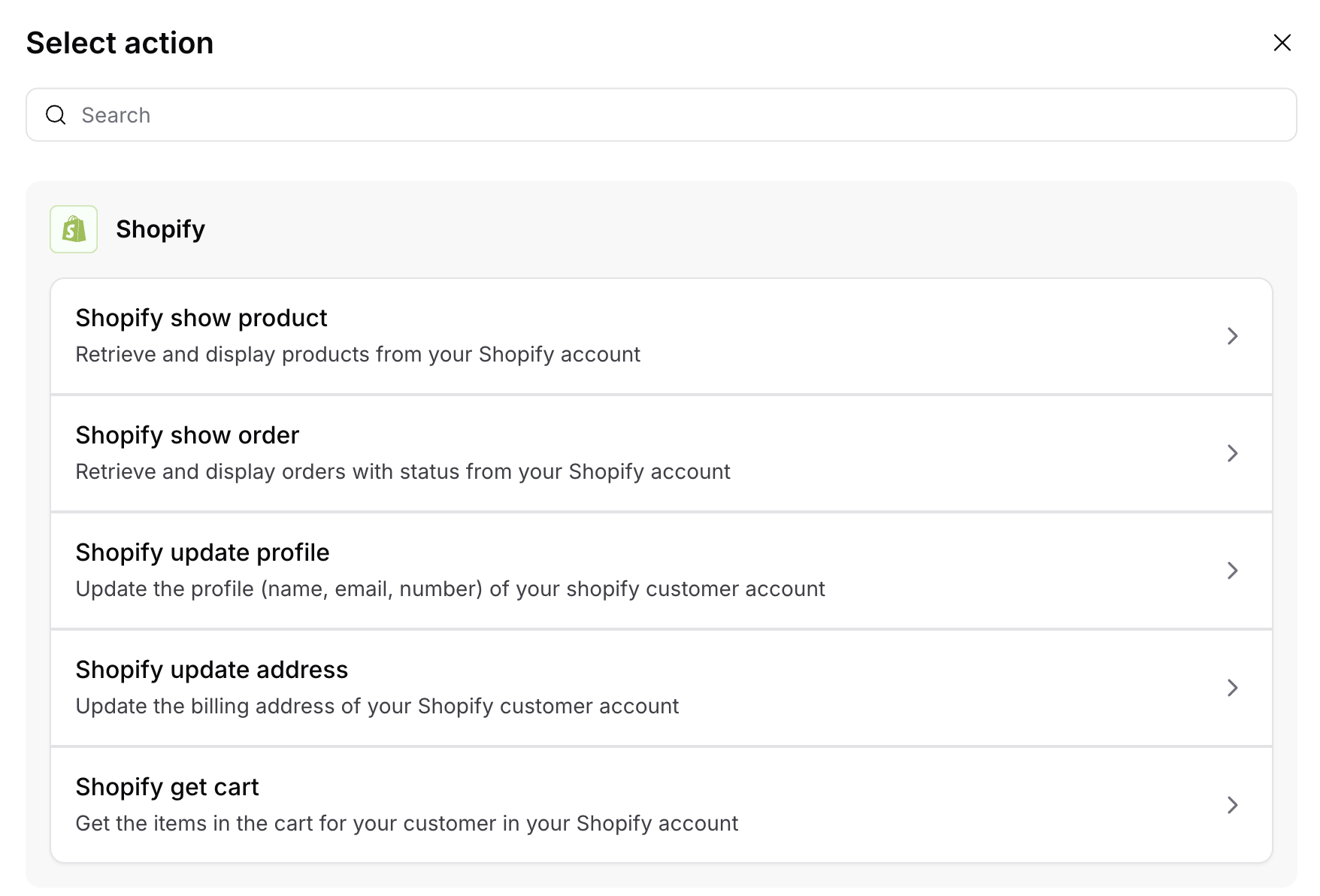The width and height of the screenshot is (1320, 896).
Task: Click the chevron beside Shopify update address
Action: pyautogui.click(x=1232, y=688)
